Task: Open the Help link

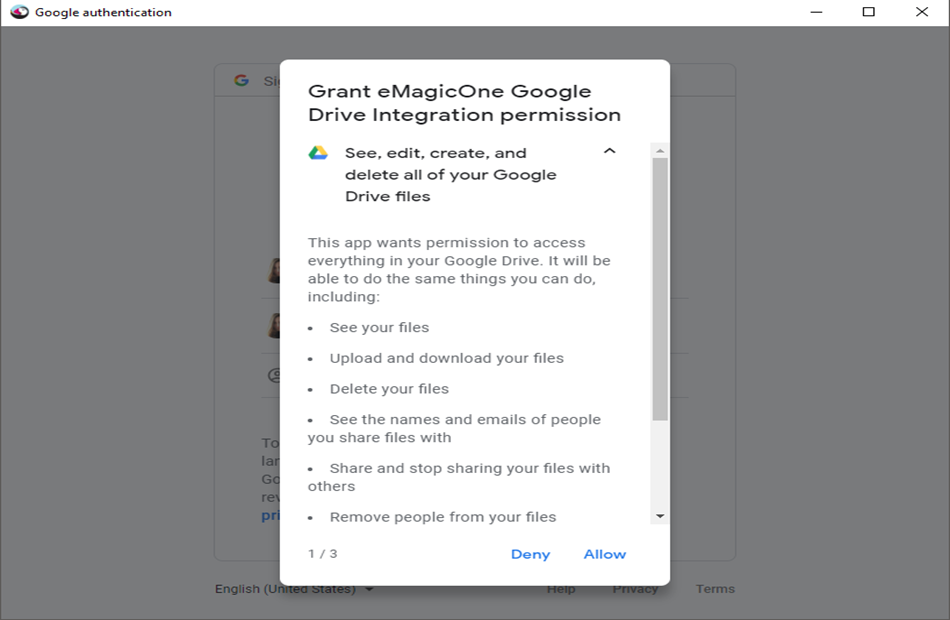Action: [561, 588]
